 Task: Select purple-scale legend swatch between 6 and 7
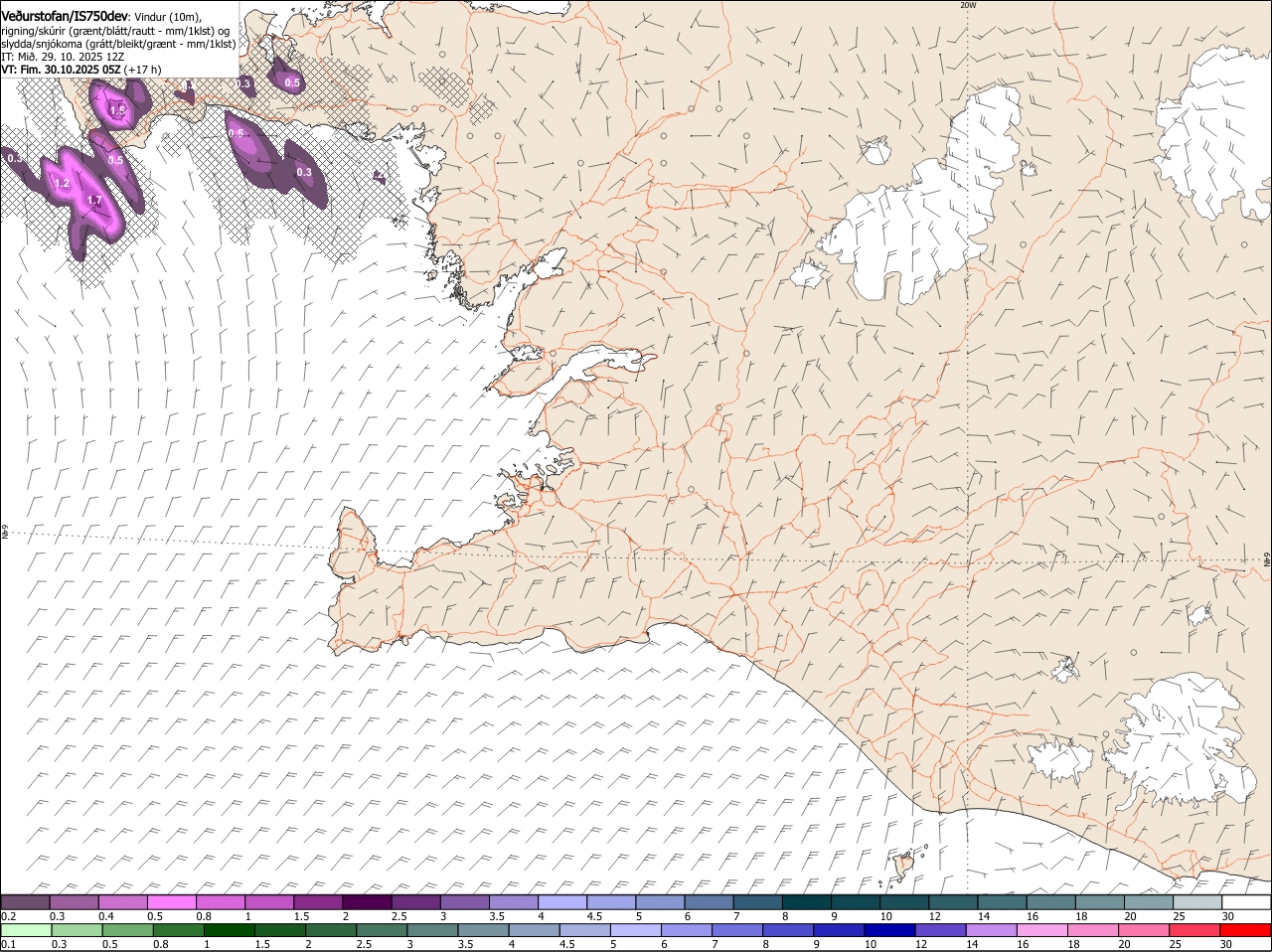[709, 901]
